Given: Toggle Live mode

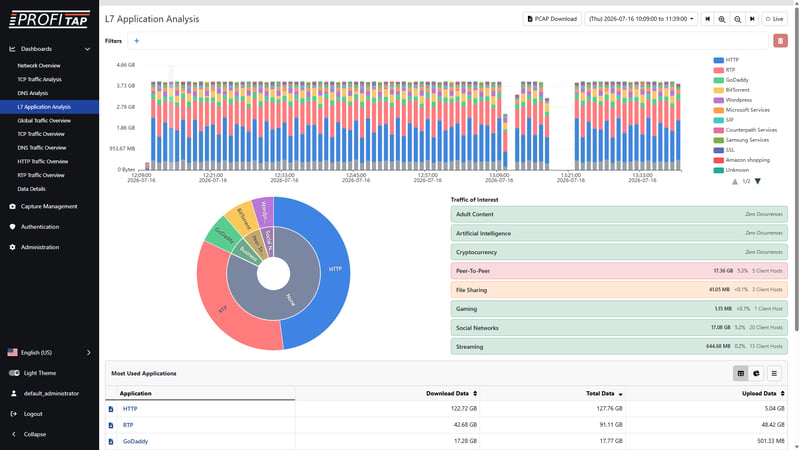Looking at the screenshot, I should [x=774, y=19].
